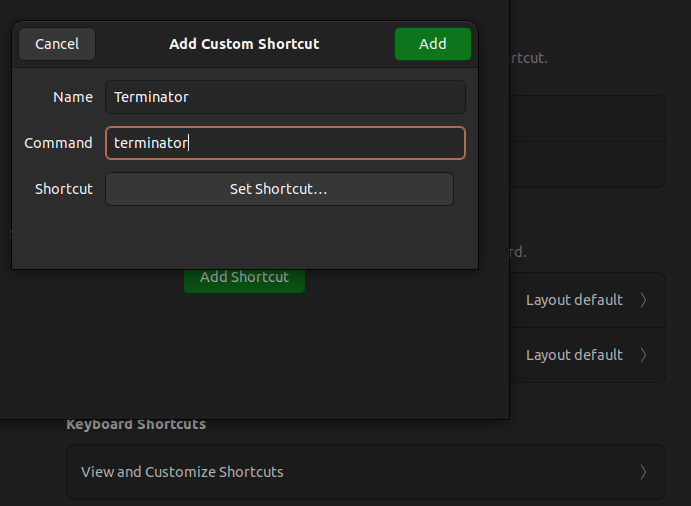Click the first partially hidden row at top right
Image resolution: width=691 pixels, height=506 pixels.
point(587,119)
